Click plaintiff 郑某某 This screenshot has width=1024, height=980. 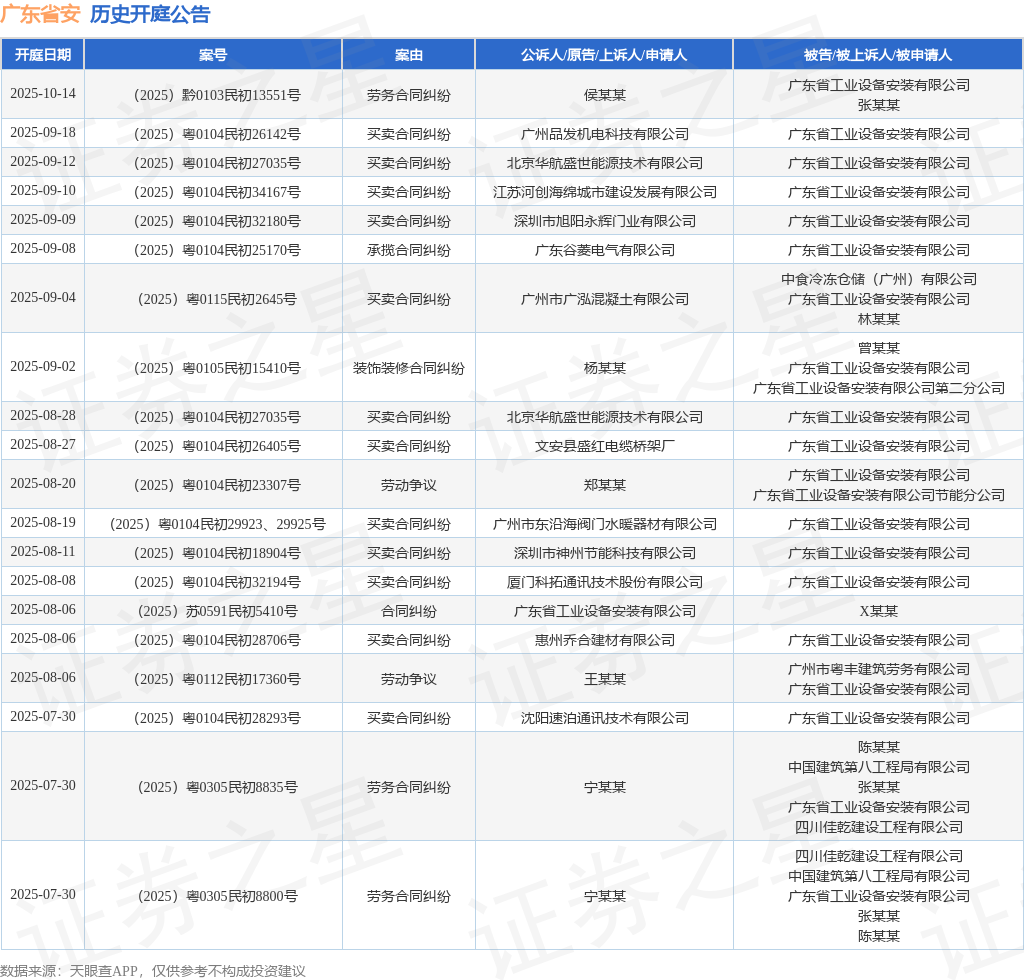click(x=605, y=485)
